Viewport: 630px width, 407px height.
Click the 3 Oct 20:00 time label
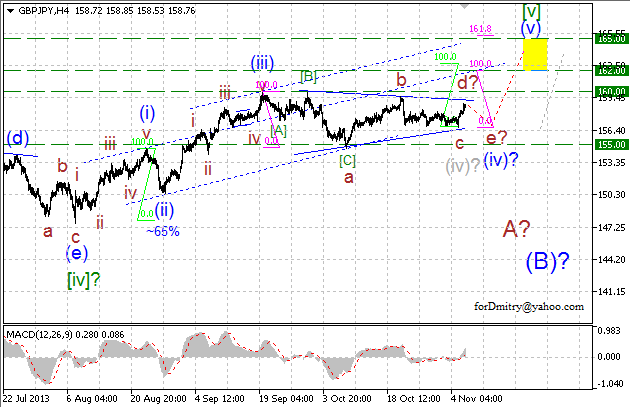[347, 399]
